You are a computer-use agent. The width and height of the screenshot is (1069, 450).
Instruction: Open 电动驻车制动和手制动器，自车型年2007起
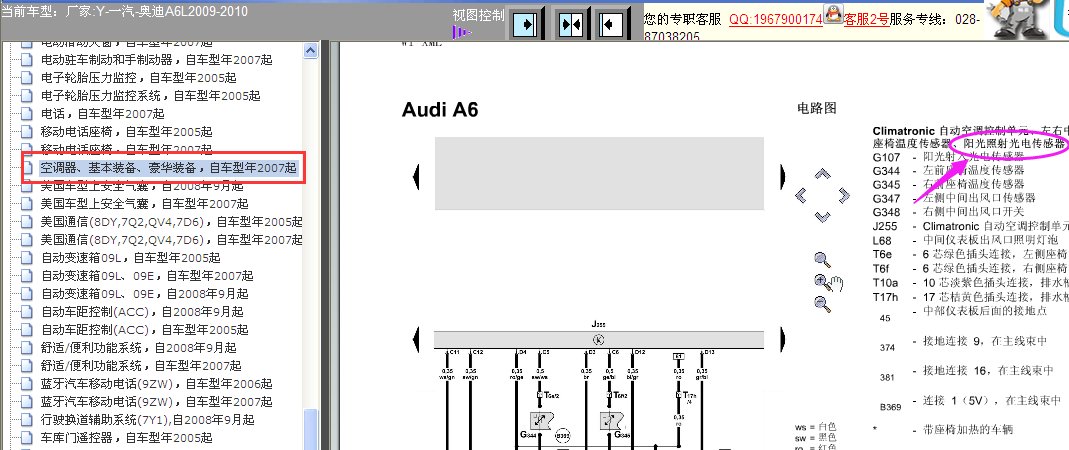click(x=157, y=60)
